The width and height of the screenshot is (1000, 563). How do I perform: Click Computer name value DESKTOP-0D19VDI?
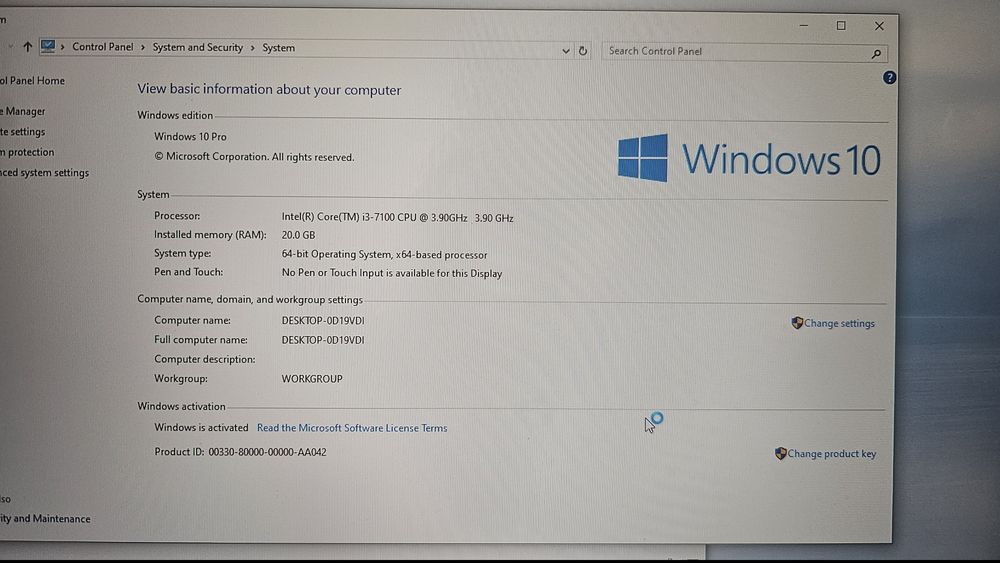coord(323,321)
